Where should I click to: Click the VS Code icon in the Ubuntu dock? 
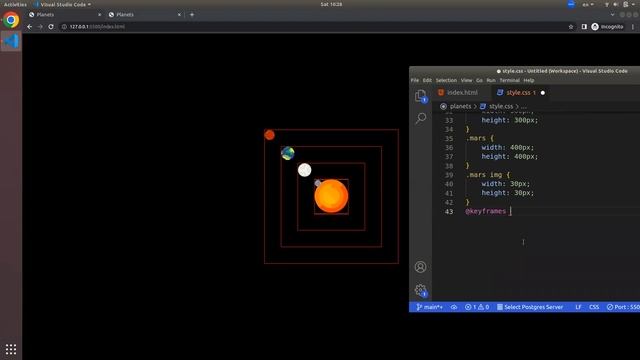[11, 41]
